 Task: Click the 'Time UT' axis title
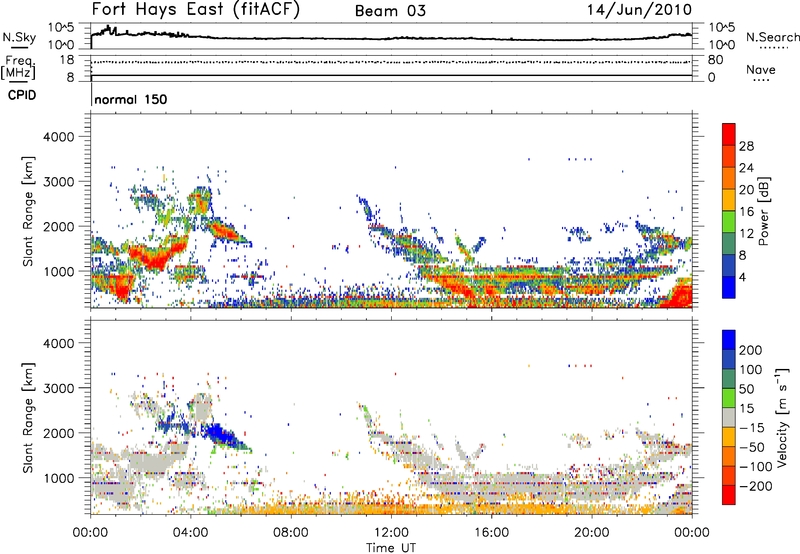pyautogui.click(x=391, y=548)
